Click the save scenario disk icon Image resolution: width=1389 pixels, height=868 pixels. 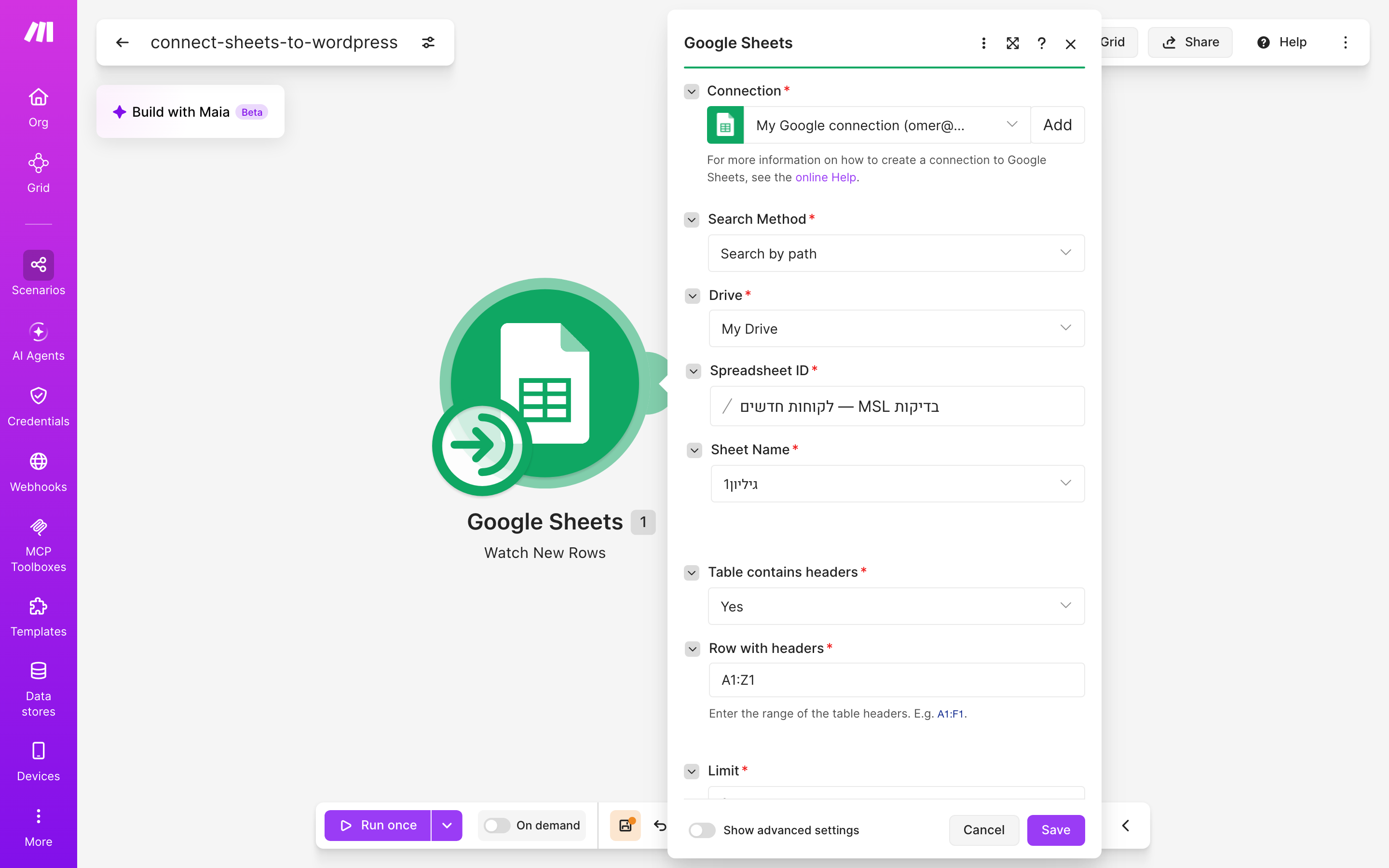click(x=625, y=826)
